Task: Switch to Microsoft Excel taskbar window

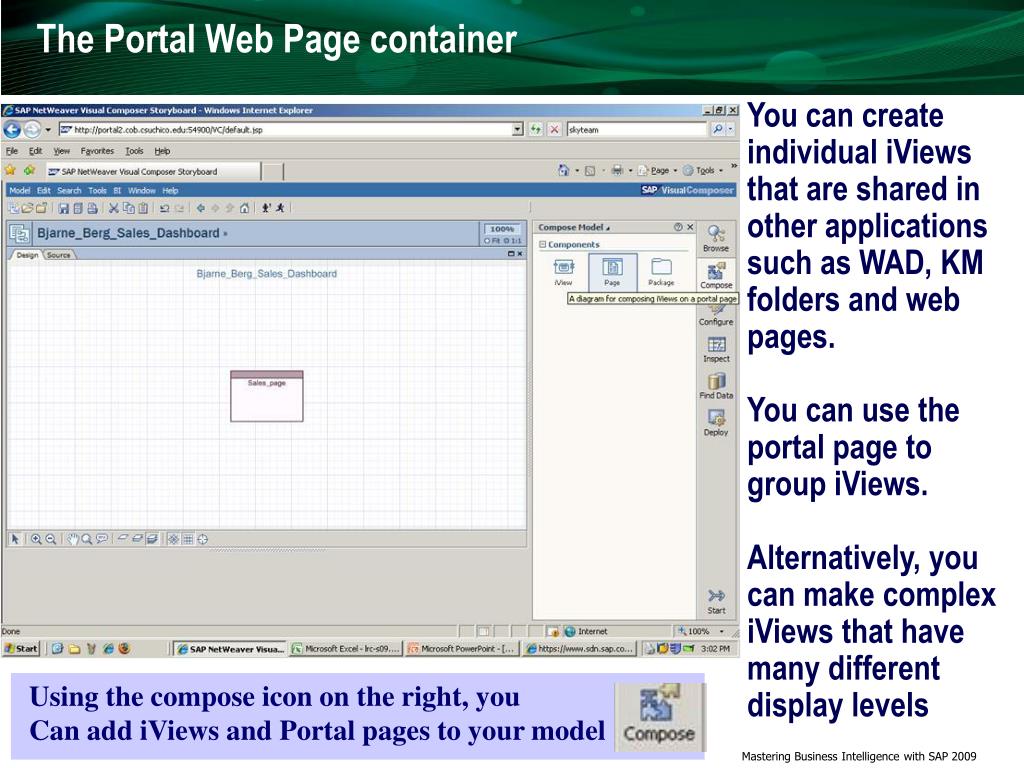Action: click(x=344, y=648)
